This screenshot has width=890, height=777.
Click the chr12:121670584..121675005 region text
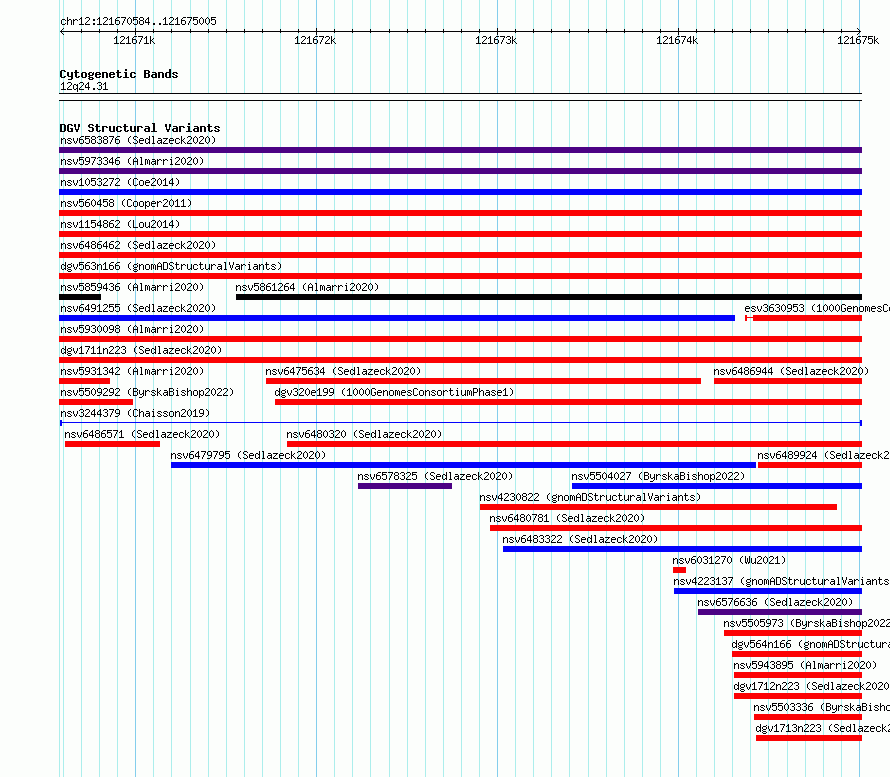pyautogui.click(x=138, y=22)
